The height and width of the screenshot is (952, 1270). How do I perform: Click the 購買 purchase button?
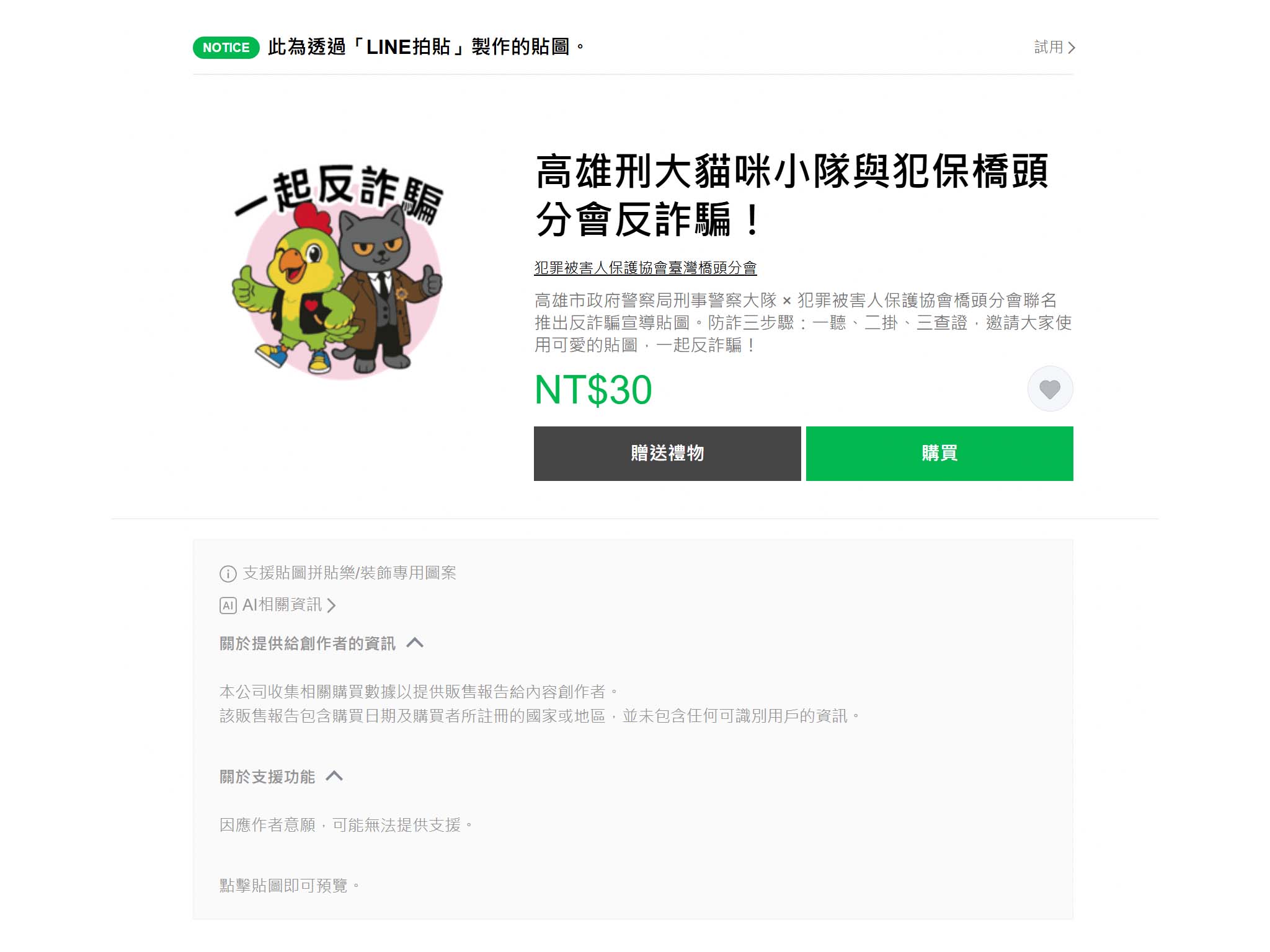coord(939,453)
